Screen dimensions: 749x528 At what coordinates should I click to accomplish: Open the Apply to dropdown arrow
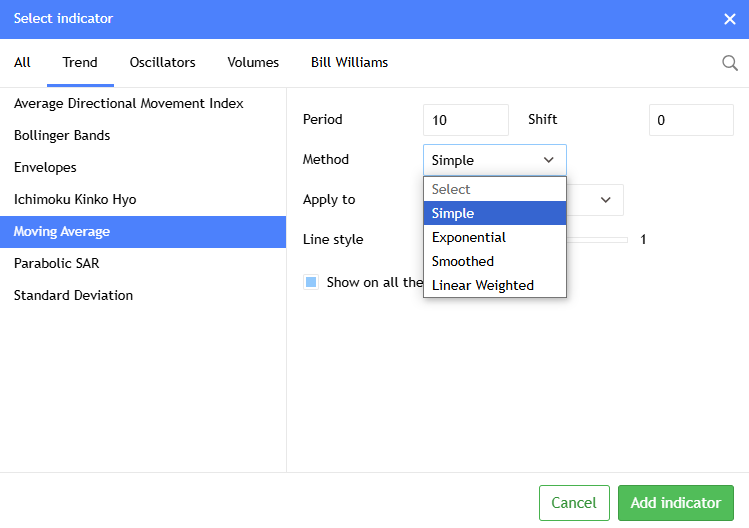point(605,200)
